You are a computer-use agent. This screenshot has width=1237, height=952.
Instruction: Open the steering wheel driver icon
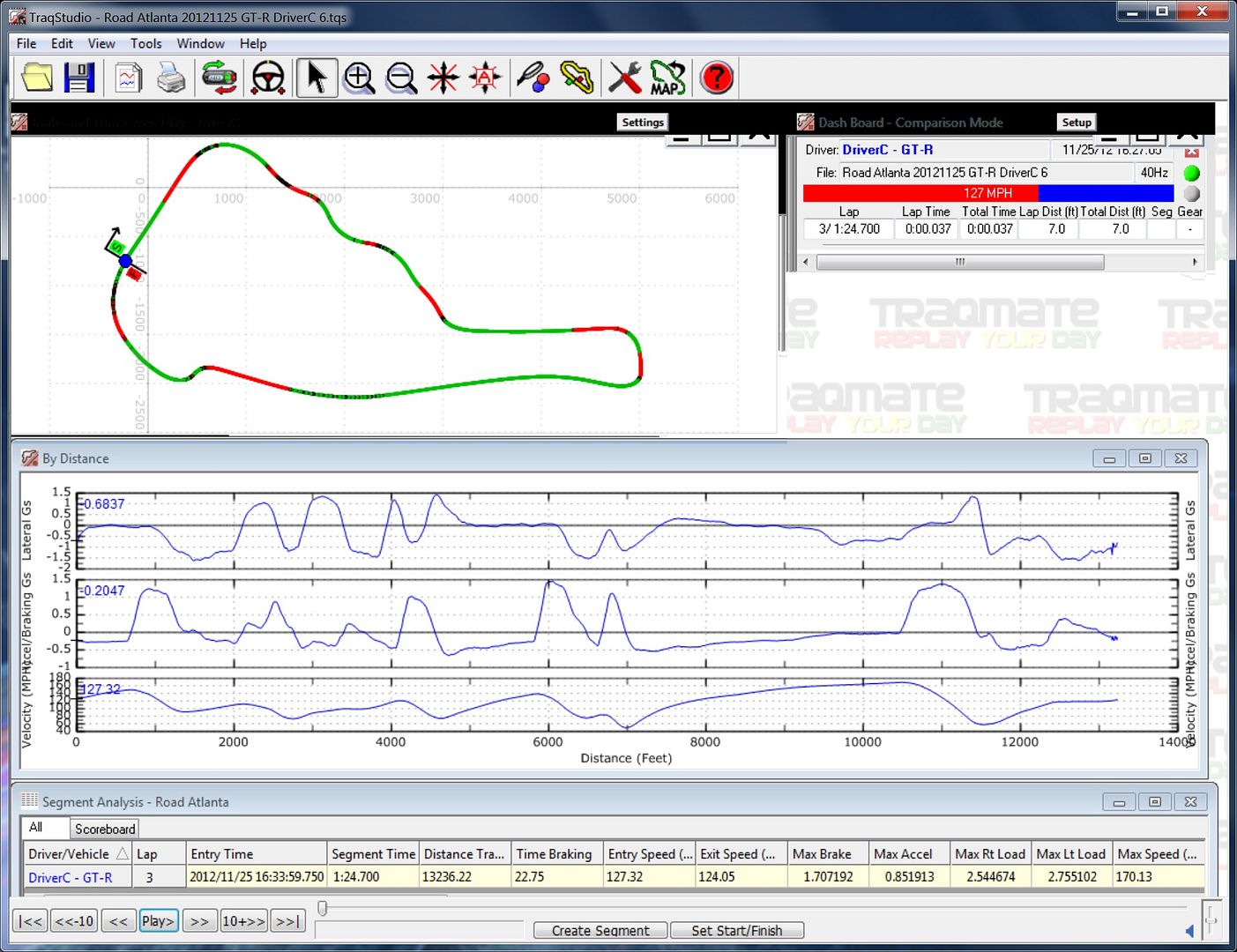point(268,78)
